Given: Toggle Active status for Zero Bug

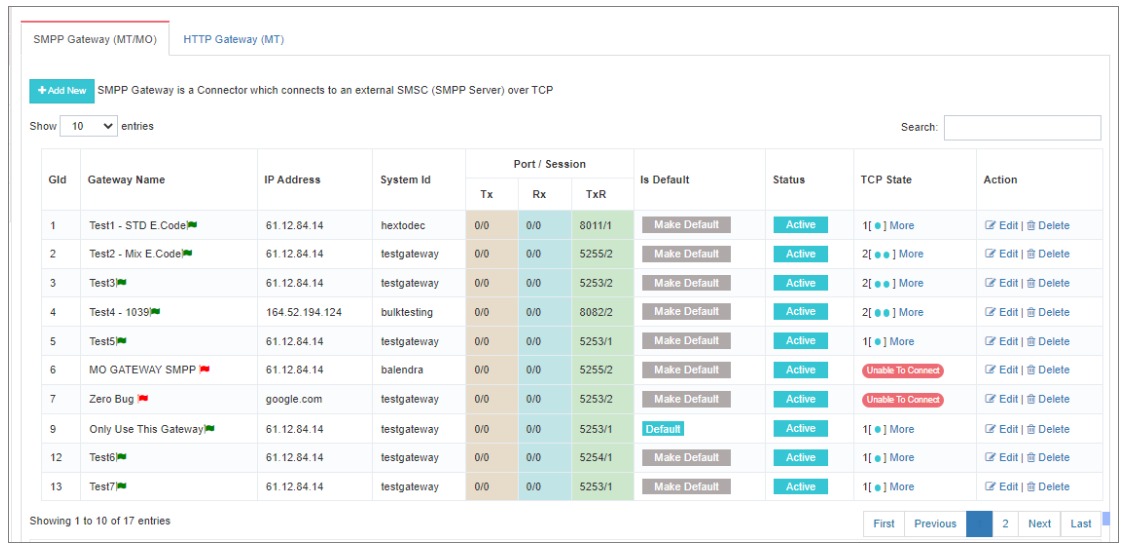Looking at the screenshot, I should click(801, 399).
